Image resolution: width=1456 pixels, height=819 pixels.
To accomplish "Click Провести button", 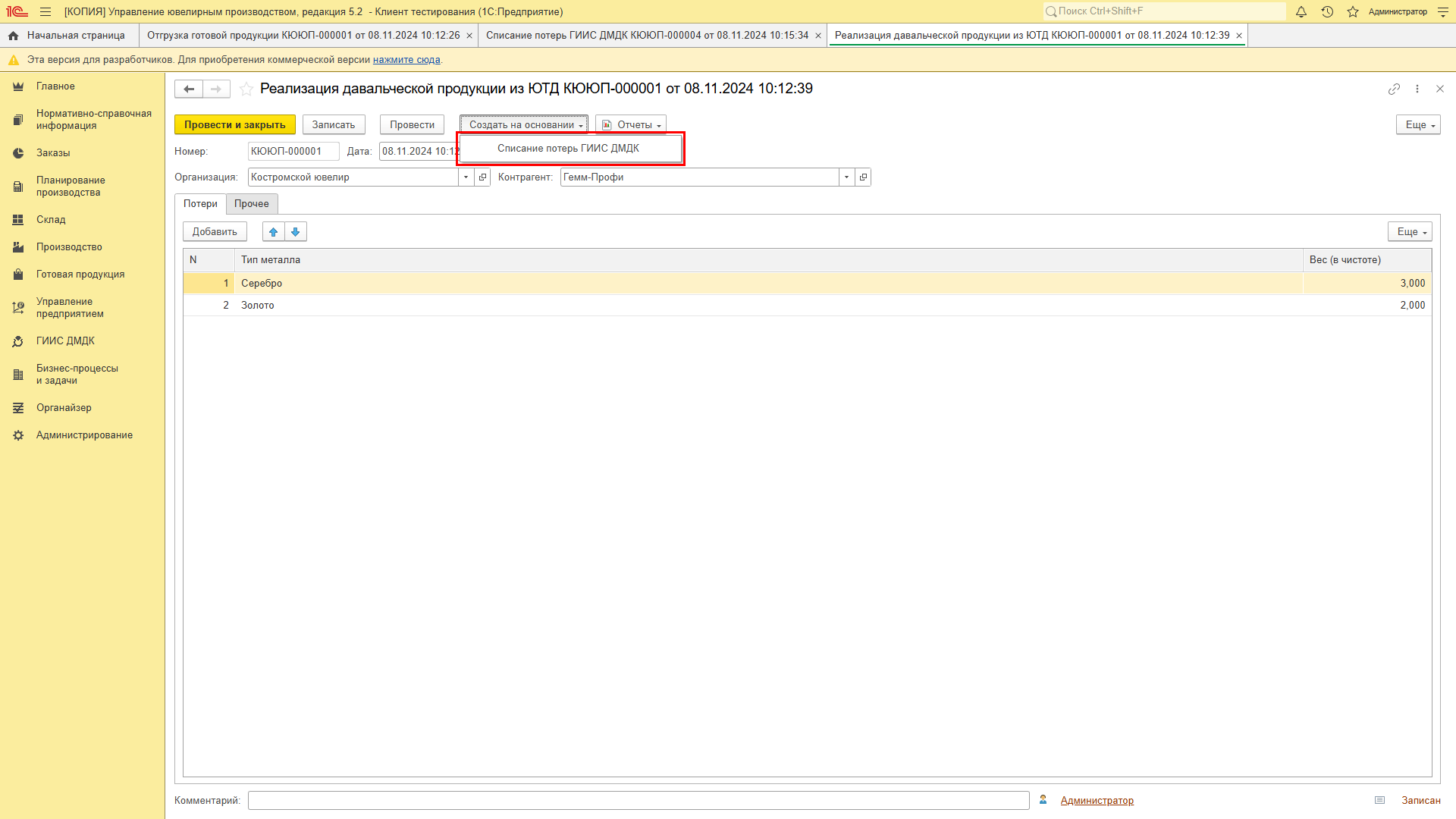I will pyautogui.click(x=412, y=125).
